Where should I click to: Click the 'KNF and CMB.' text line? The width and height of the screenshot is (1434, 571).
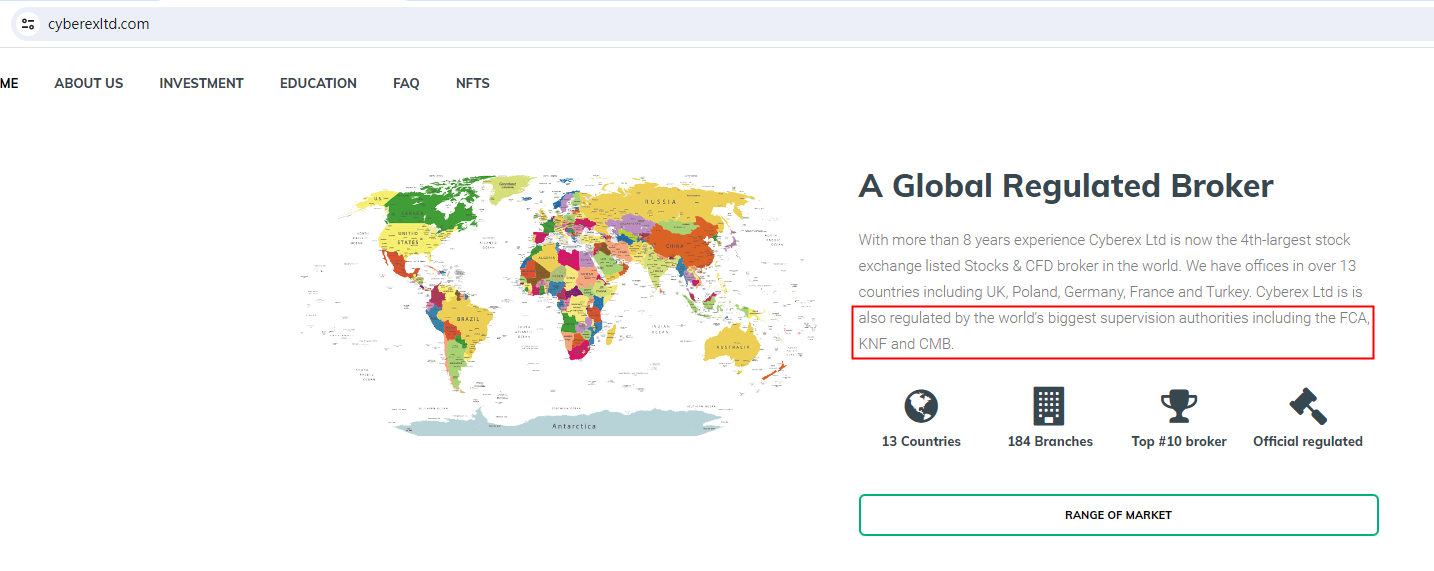coord(907,344)
